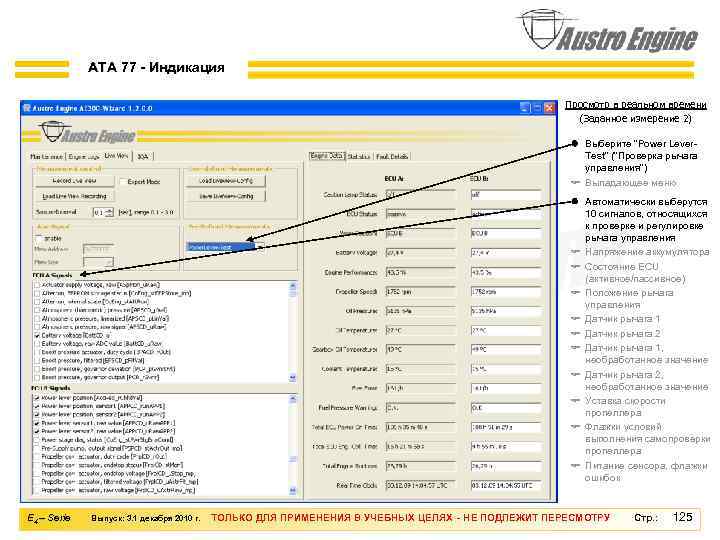Check Power stage diag status signal
The width and height of the screenshot is (720, 540).
pyautogui.click(x=37, y=440)
